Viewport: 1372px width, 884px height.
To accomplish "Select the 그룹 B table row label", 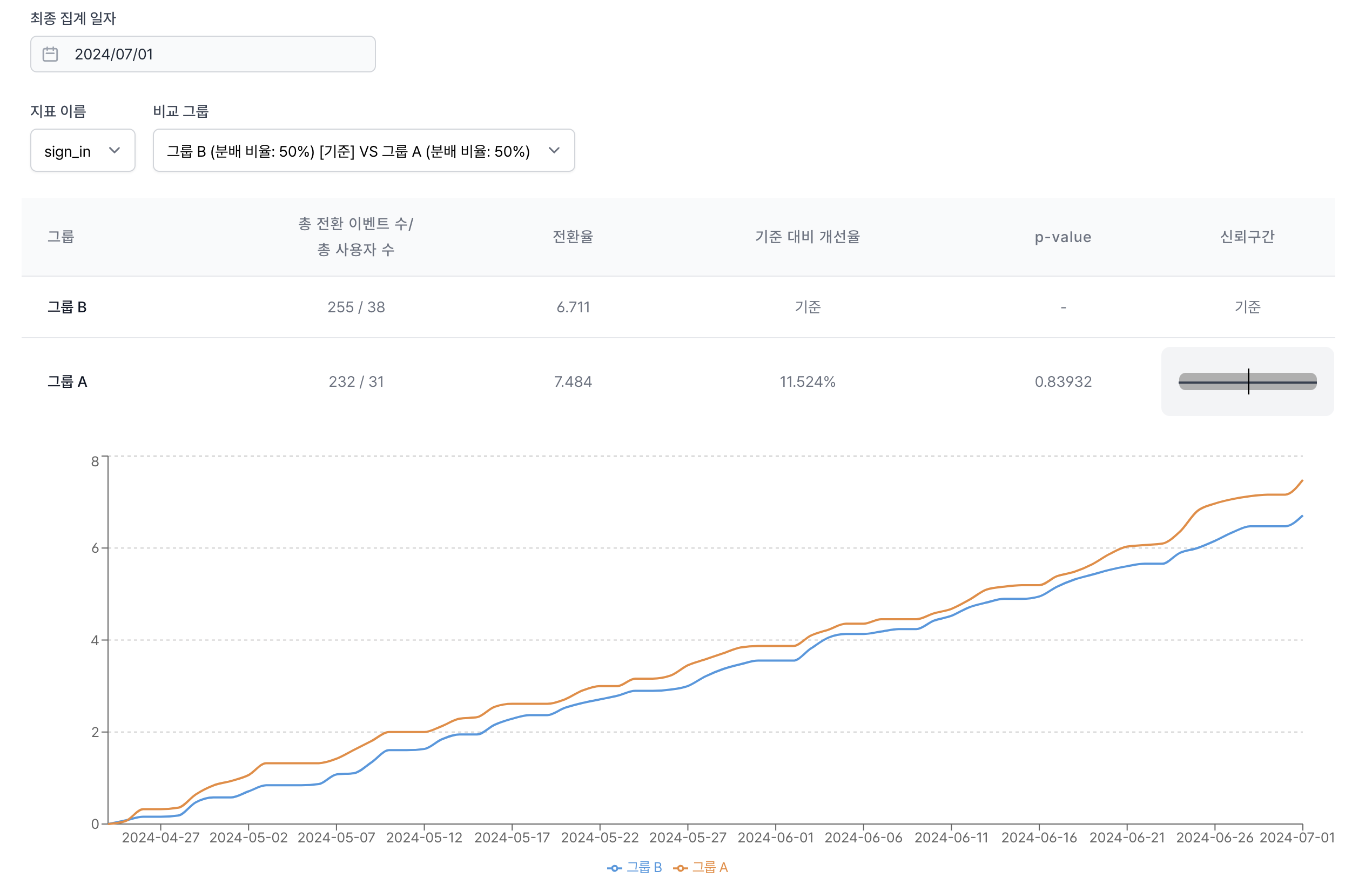I will [x=66, y=307].
